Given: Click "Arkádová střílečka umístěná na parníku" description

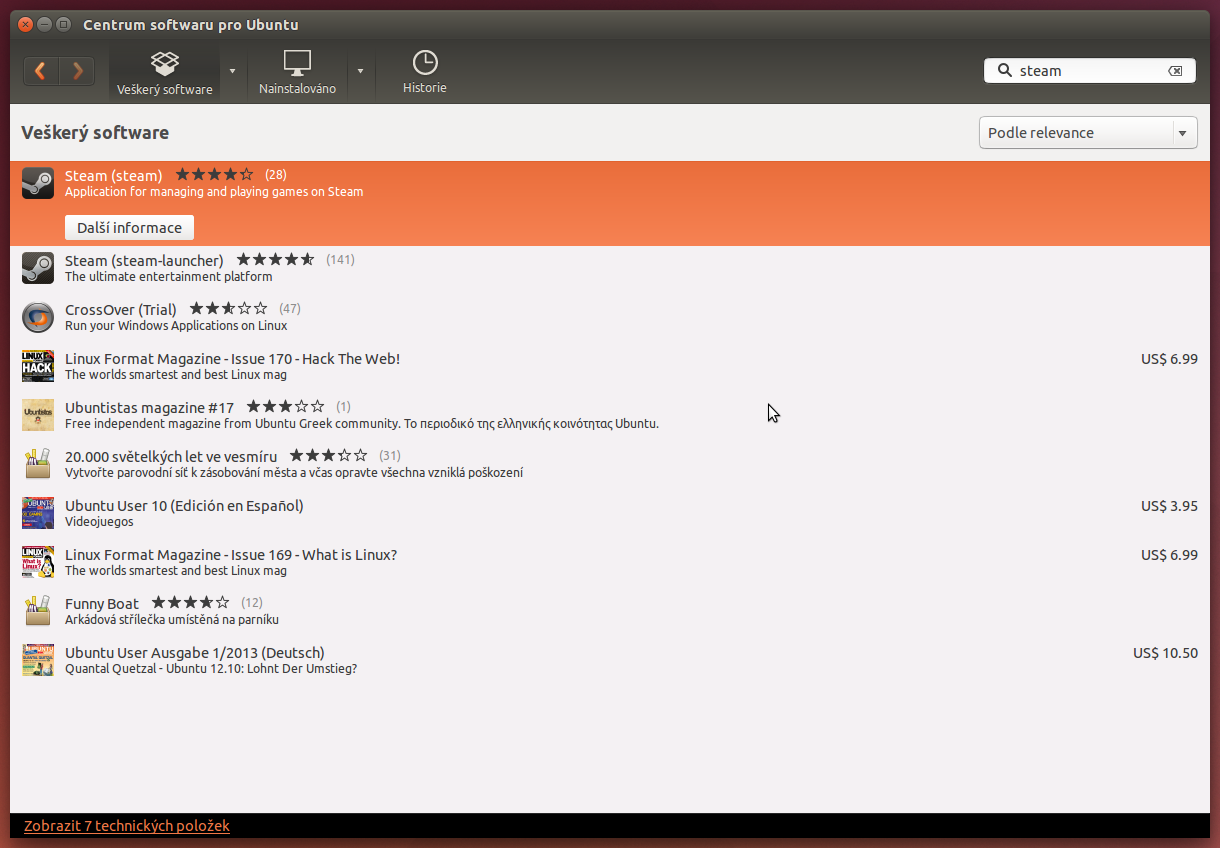Looking at the screenshot, I should click(172, 620).
